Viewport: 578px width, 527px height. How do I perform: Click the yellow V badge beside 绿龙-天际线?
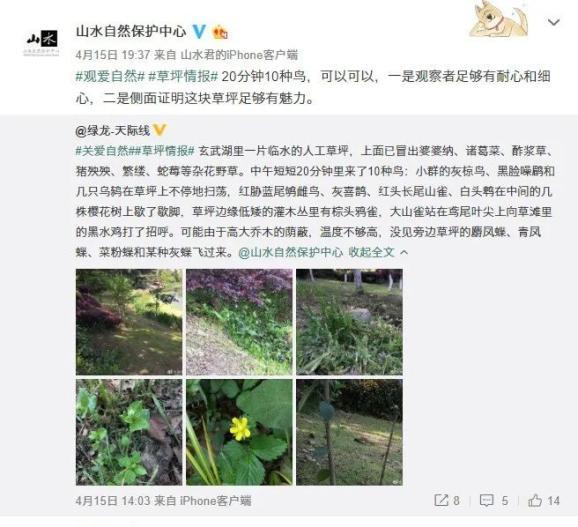[160, 130]
